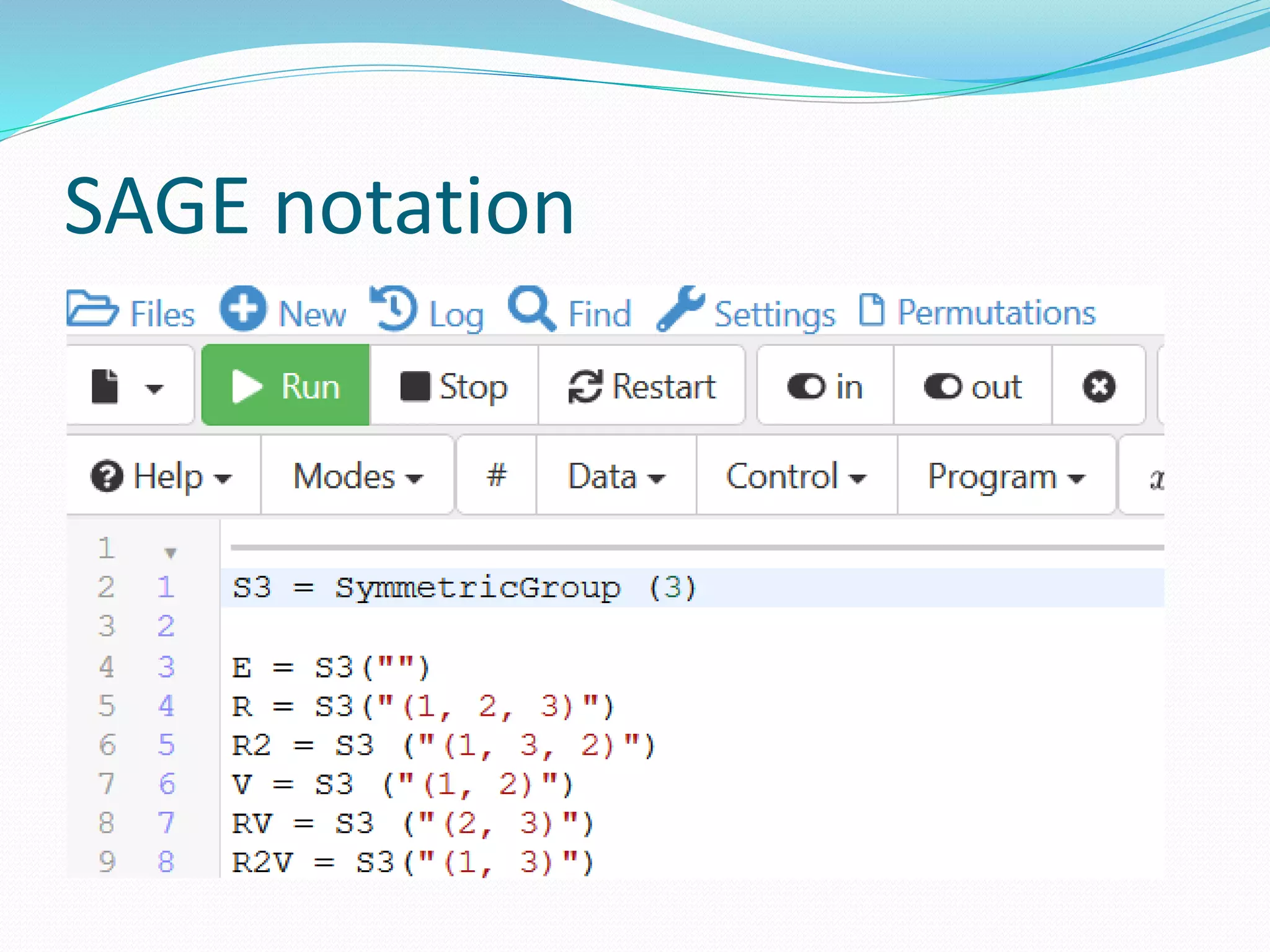
Task: Open the Modes dropdown menu
Action: [358, 475]
